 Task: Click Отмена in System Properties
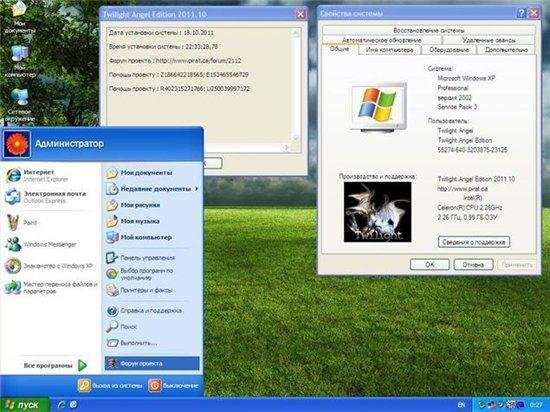pyautogui.click(x=473, y=264)
